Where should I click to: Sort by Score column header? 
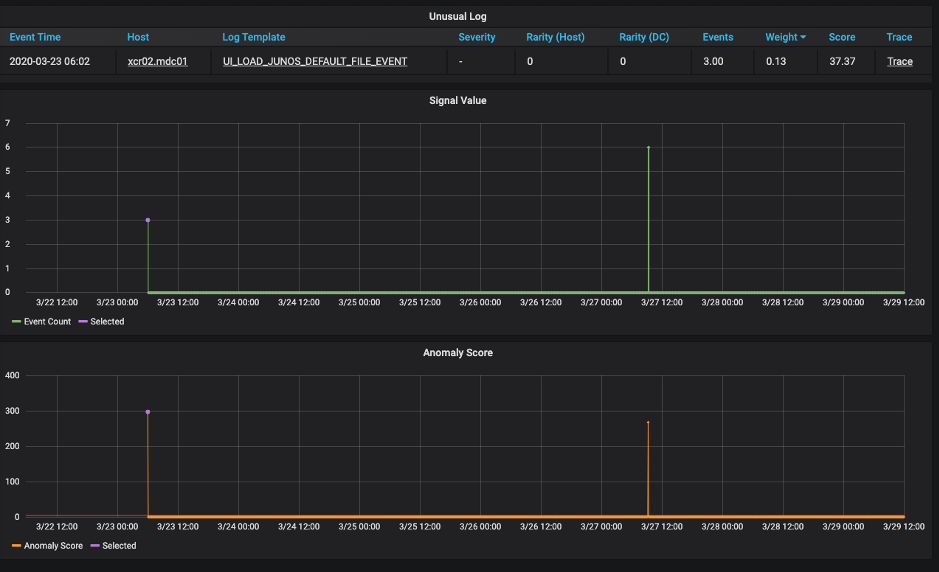coord(841,37)
